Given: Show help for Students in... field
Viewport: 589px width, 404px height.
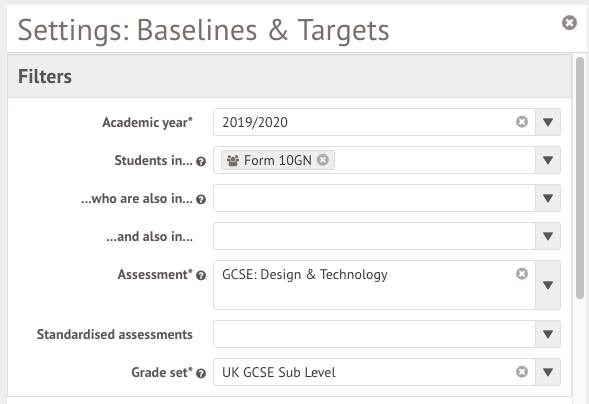Looking at the screenshot, I should (x=201, y=161).
